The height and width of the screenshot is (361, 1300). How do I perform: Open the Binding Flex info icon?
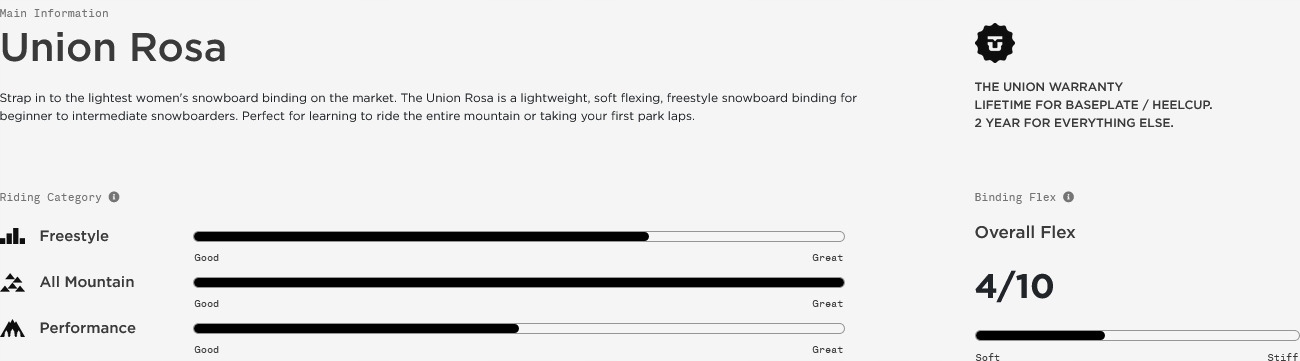tap(1068, 197)
